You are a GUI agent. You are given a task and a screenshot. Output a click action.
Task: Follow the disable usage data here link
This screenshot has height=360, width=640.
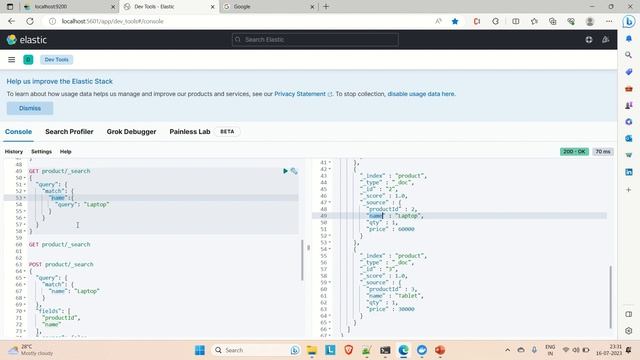click(x=421, y=94)
